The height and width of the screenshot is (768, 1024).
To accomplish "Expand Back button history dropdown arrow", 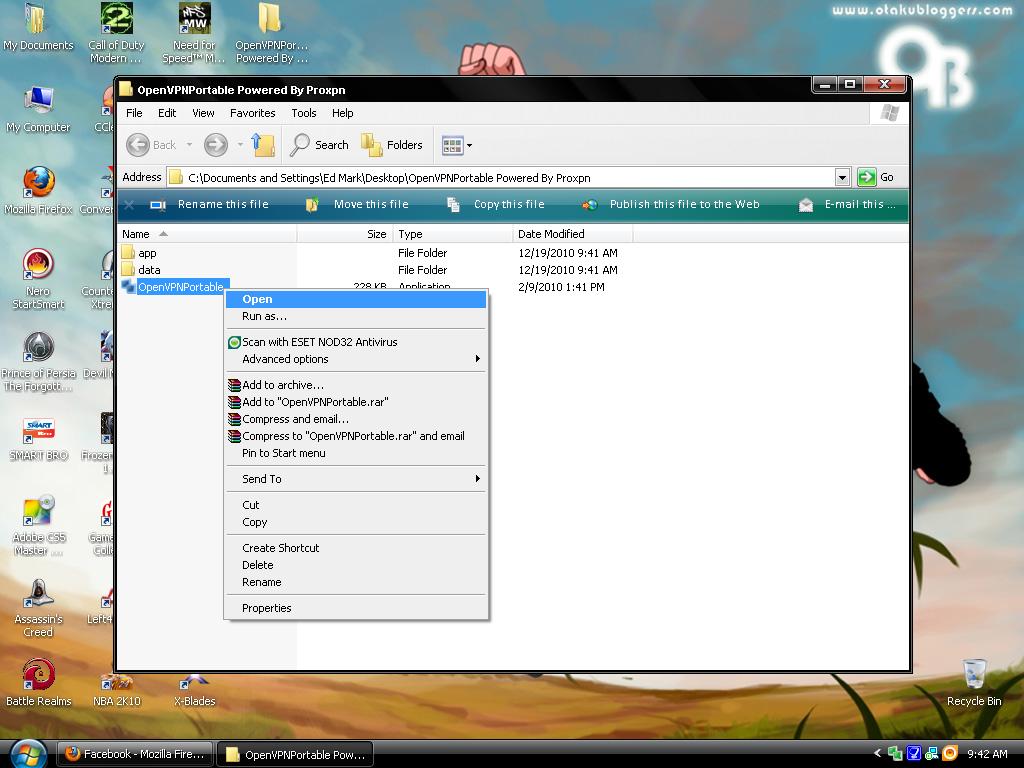I will [x=189, y=145].
